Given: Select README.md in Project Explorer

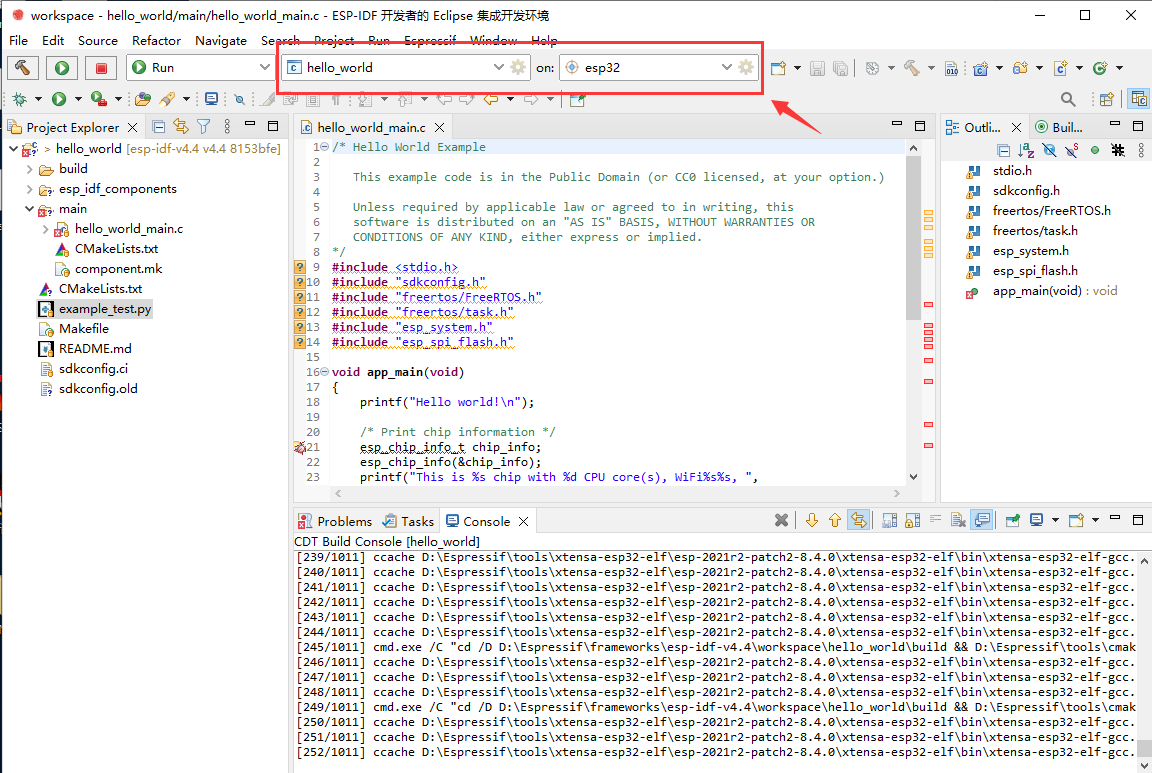Looking at the screenshot, I should [95, 348].
